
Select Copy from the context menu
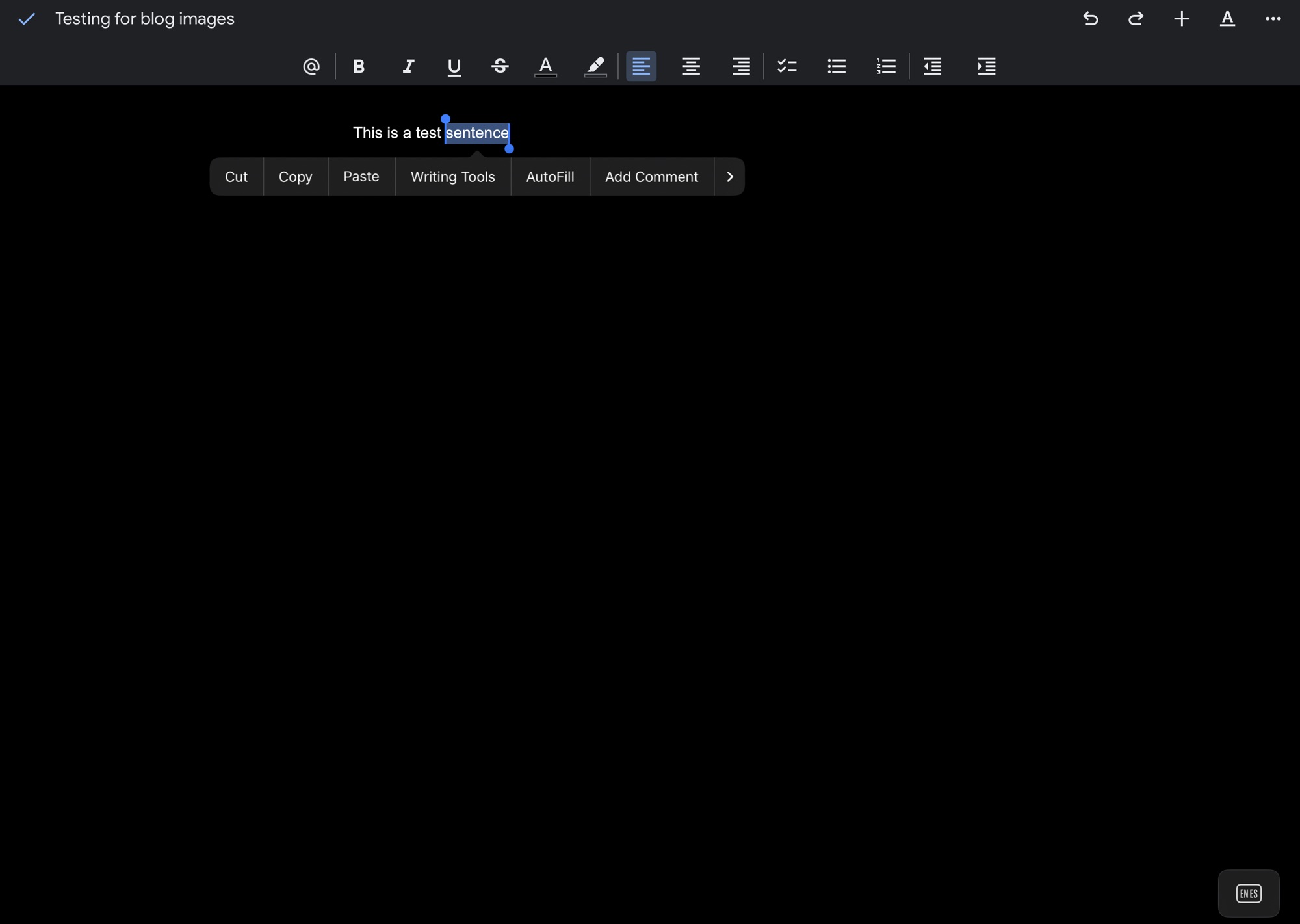[x=296, y=177]
